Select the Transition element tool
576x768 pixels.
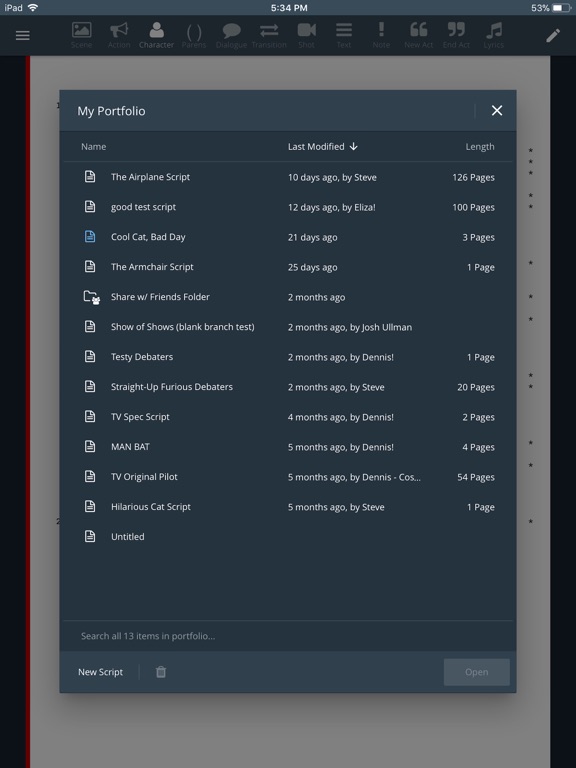tap(269, 35)
